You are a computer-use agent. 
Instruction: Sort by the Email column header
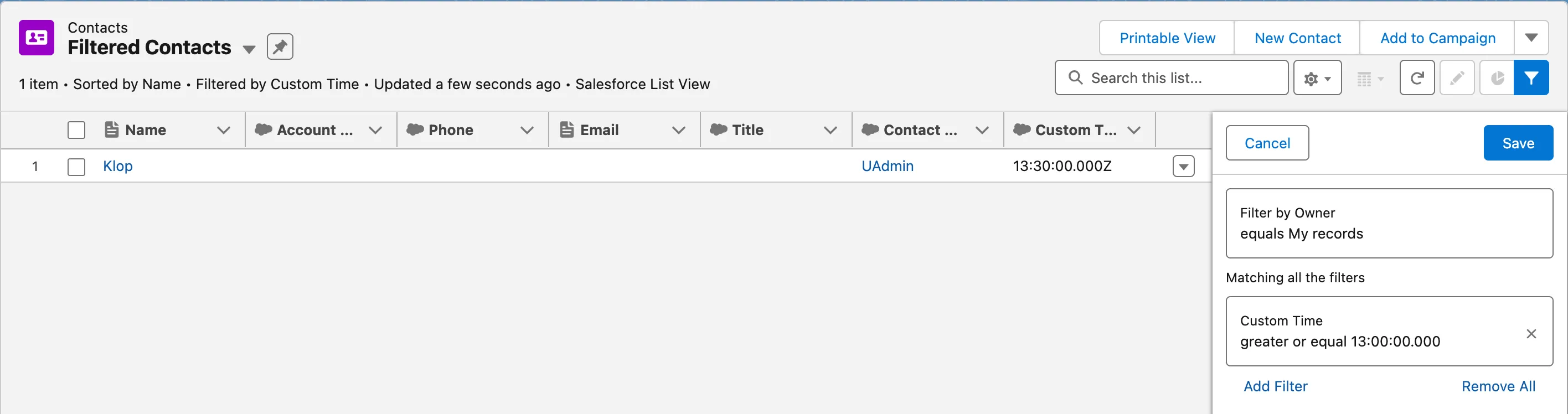(x=599, y=130)
